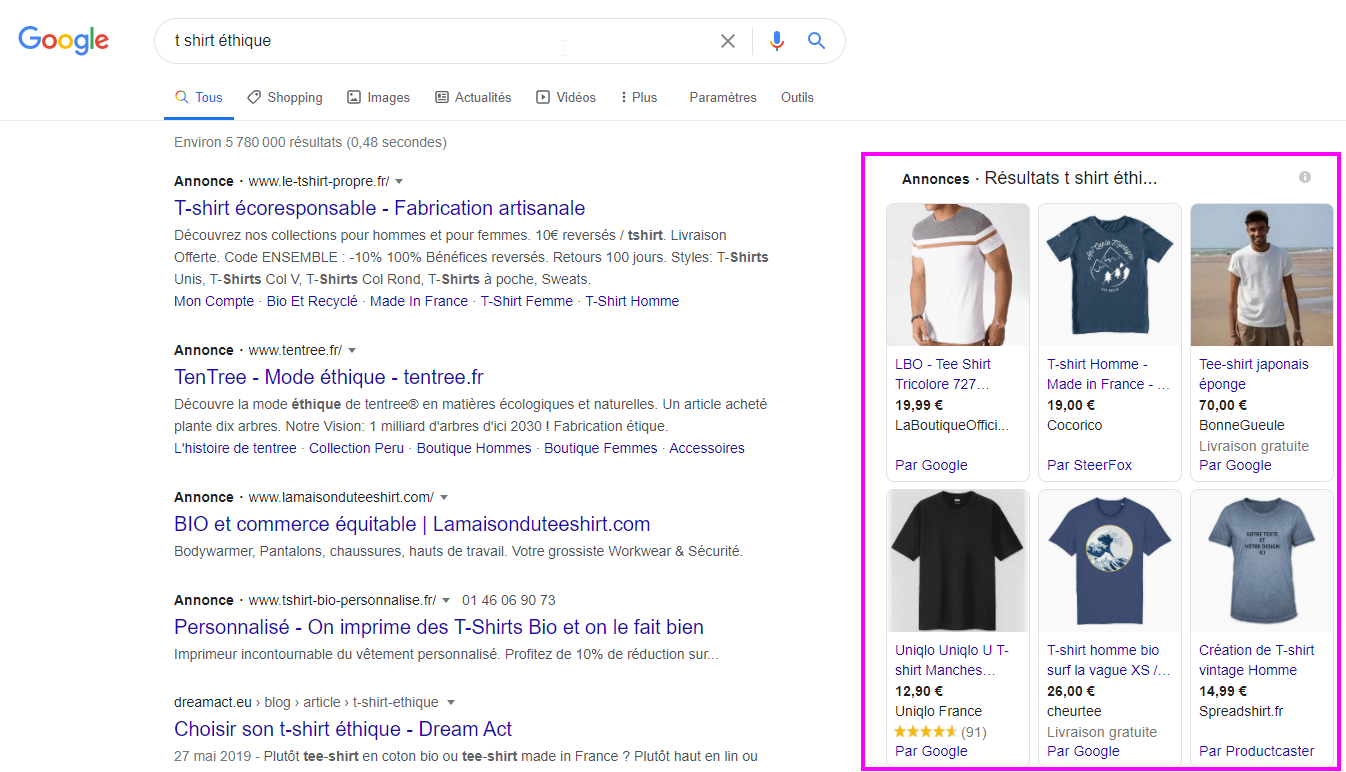Open 'T-shirt Homme - Made in France' product link
The height and width of the screenshot is (772, 1346).
1108,374
